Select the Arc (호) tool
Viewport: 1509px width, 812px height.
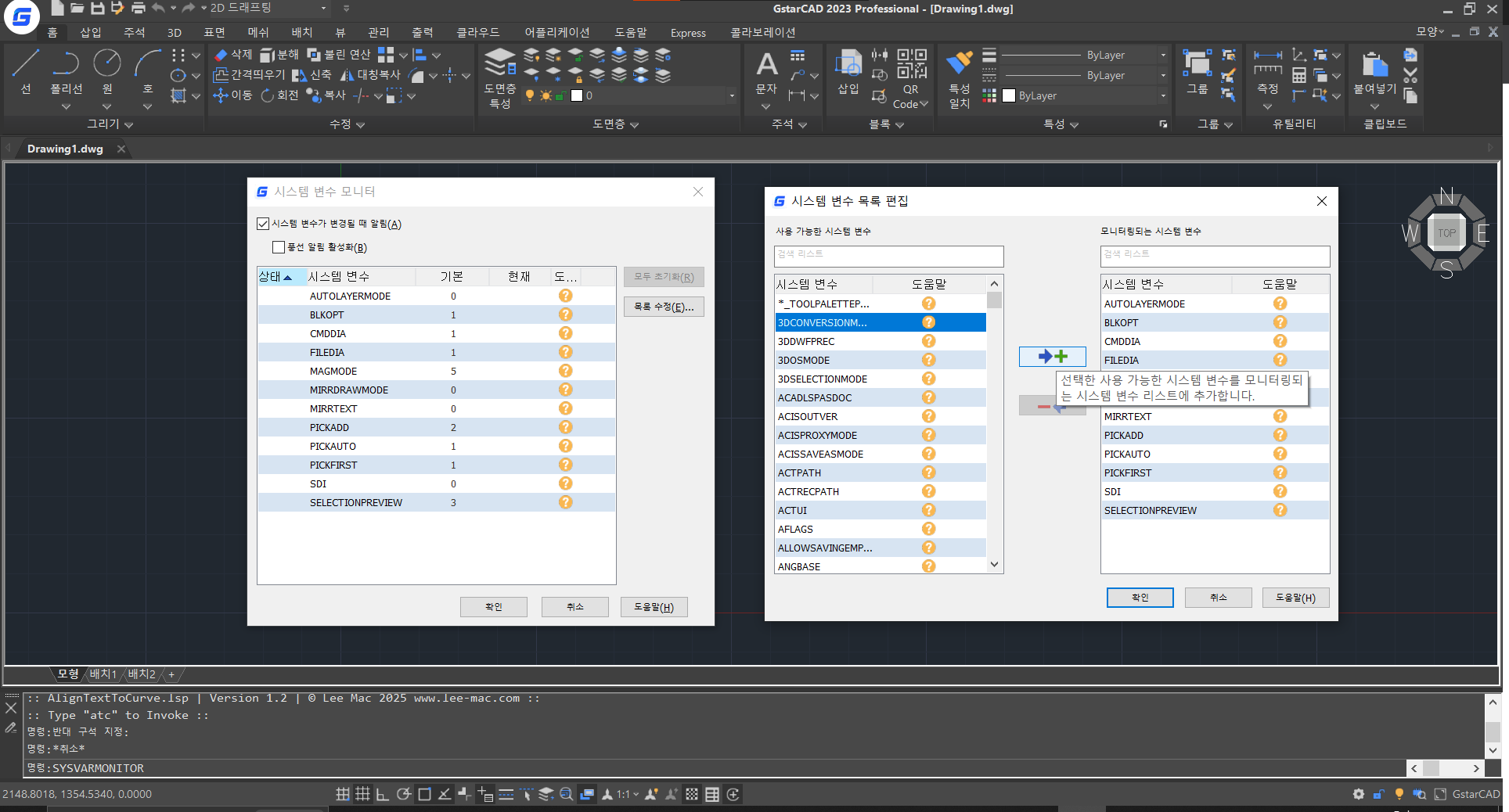(x=148, y=71)
